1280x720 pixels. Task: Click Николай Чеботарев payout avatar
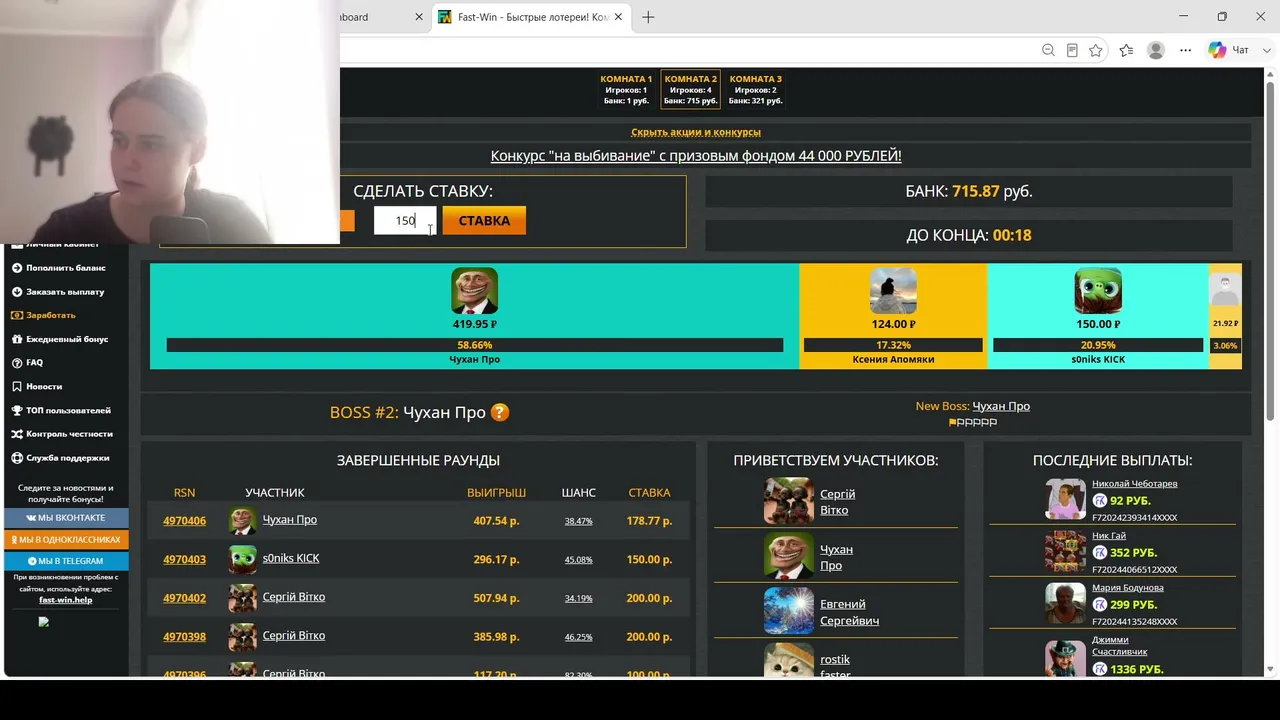tap(1065, 499)
